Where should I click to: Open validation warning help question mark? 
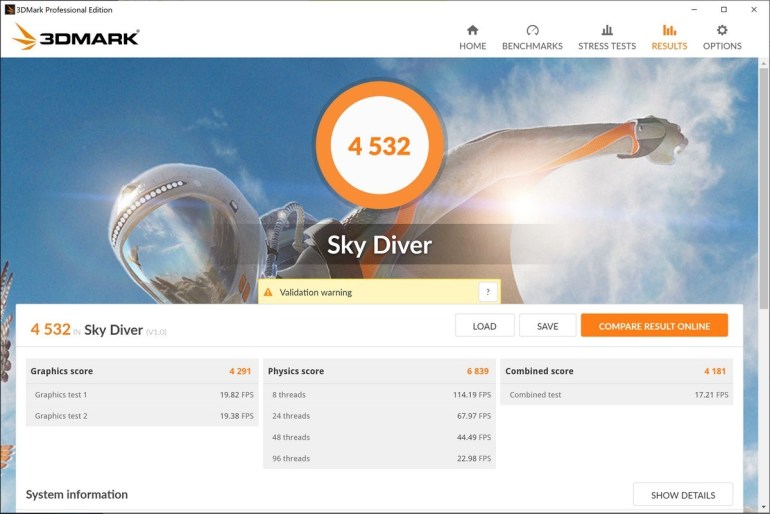point(487,292)
